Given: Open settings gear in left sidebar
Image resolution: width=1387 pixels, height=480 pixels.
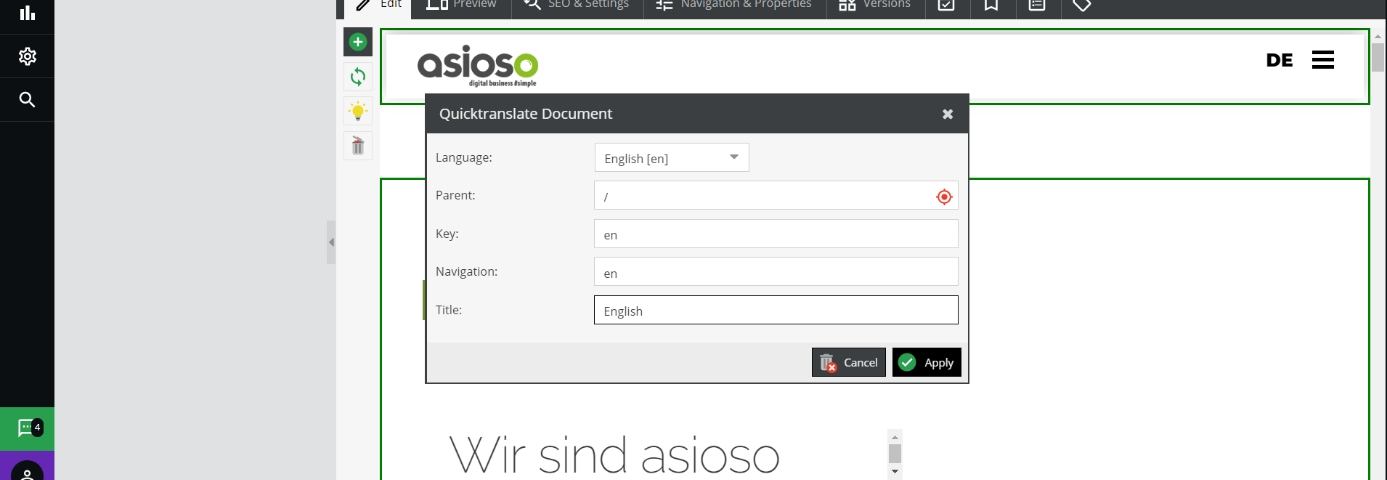Looking at the screenshot, I should (27, 56).
